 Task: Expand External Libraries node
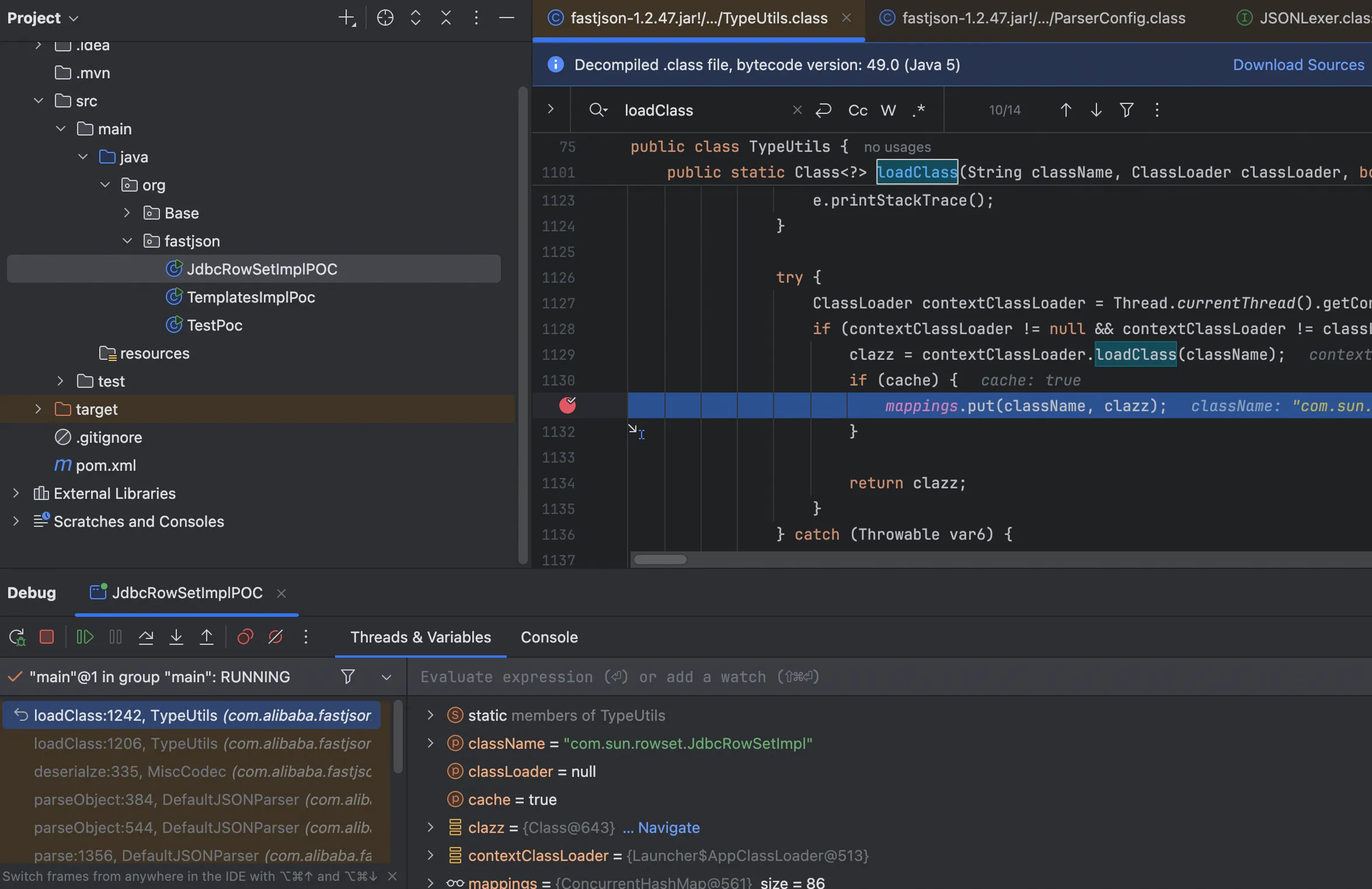(16, 494)
